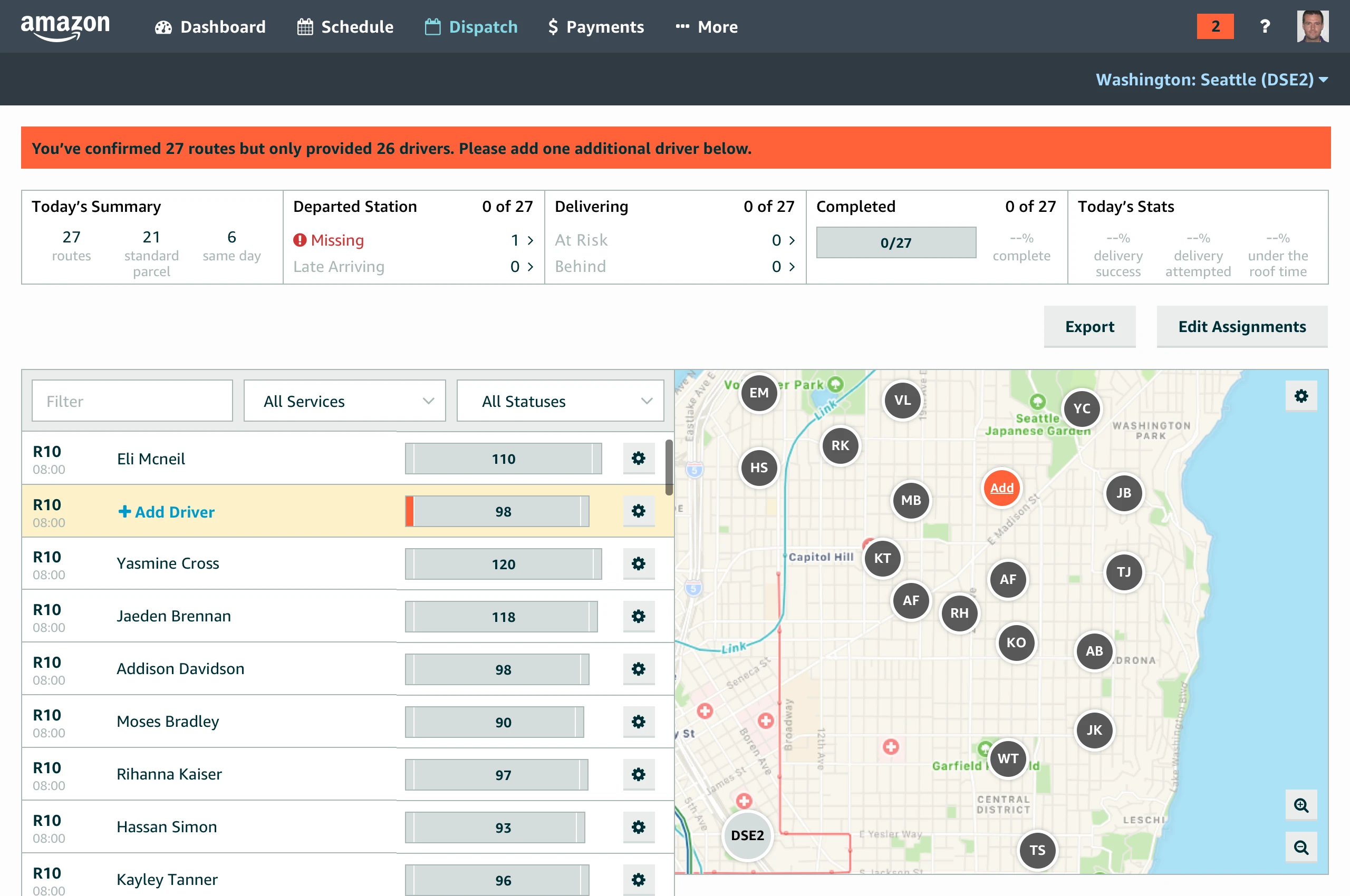Open the More menu
1350x896 pixels.
(x=707, y=27)
